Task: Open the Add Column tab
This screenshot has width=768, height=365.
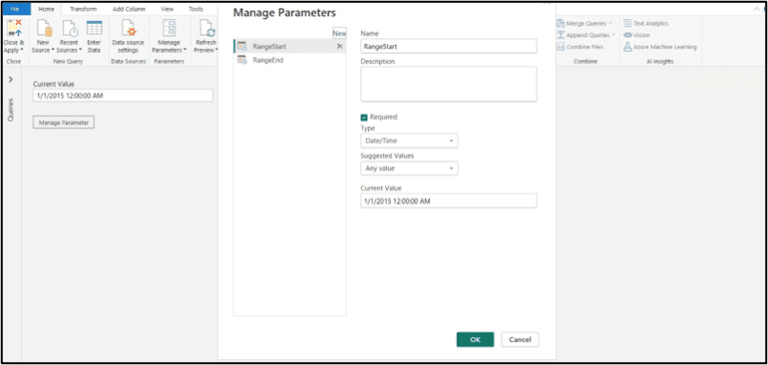Action: (x=129, y=9)
